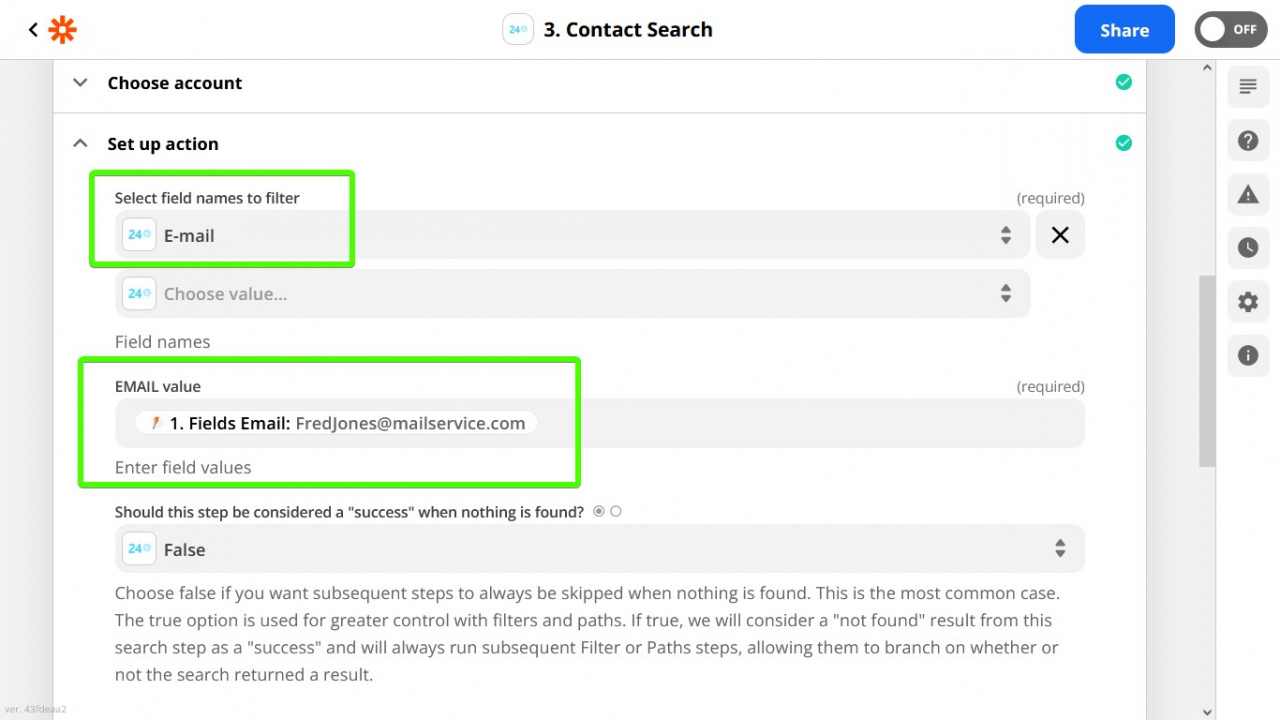
Task: Open the help question mark icon
Action: pyautogui.click(x=1248, y=140)
